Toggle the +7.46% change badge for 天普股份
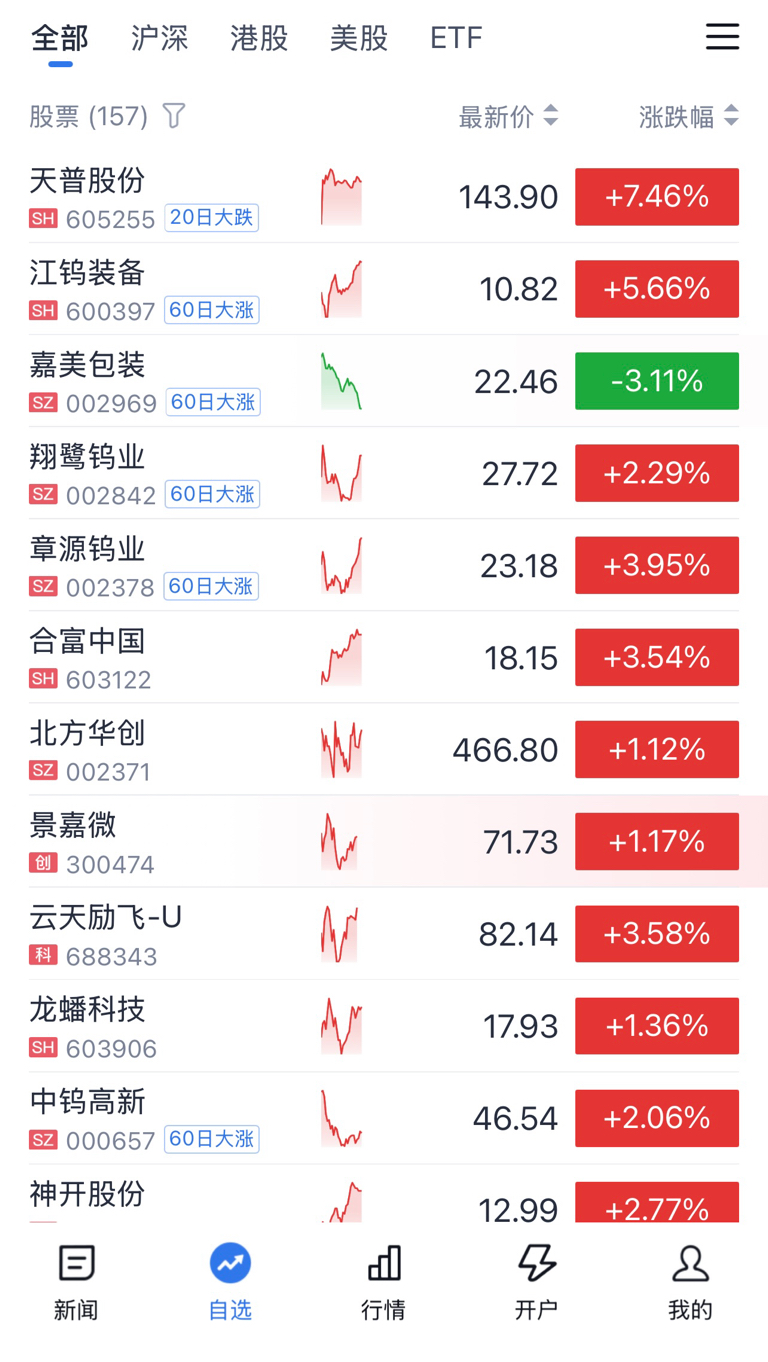This screenshot has width=768, height=1362. (x=657, y=197)
